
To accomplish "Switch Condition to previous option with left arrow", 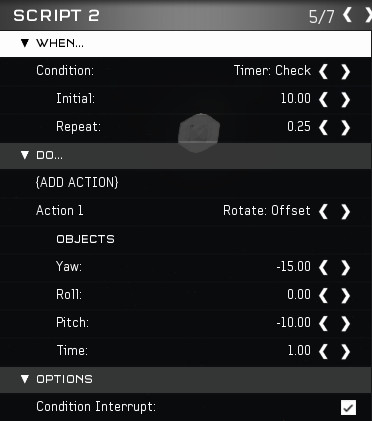I will point(323,71).
